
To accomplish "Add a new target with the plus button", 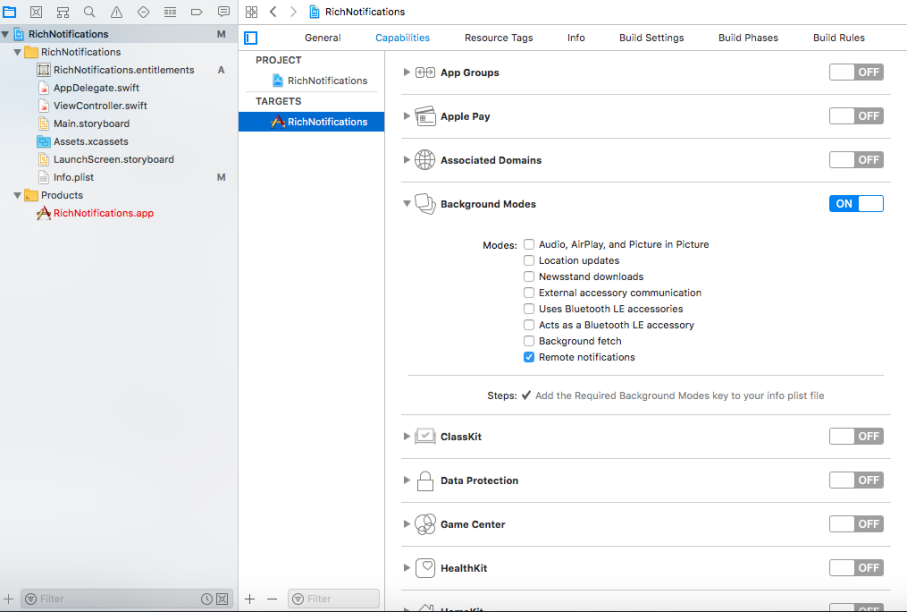I will point(250,599).
